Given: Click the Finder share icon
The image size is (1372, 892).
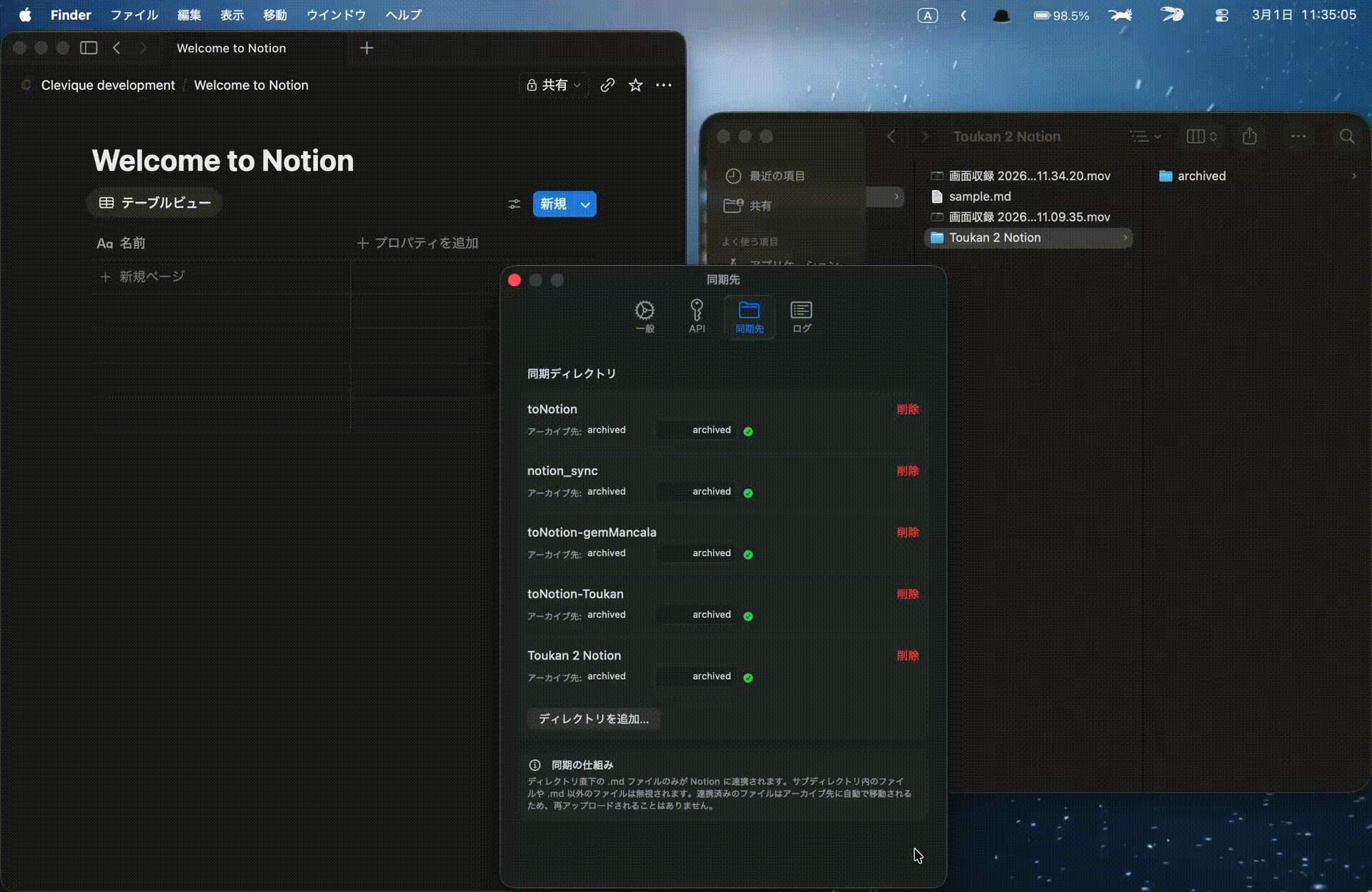Looking at the screenshot, I should (x=1249, y=137).
